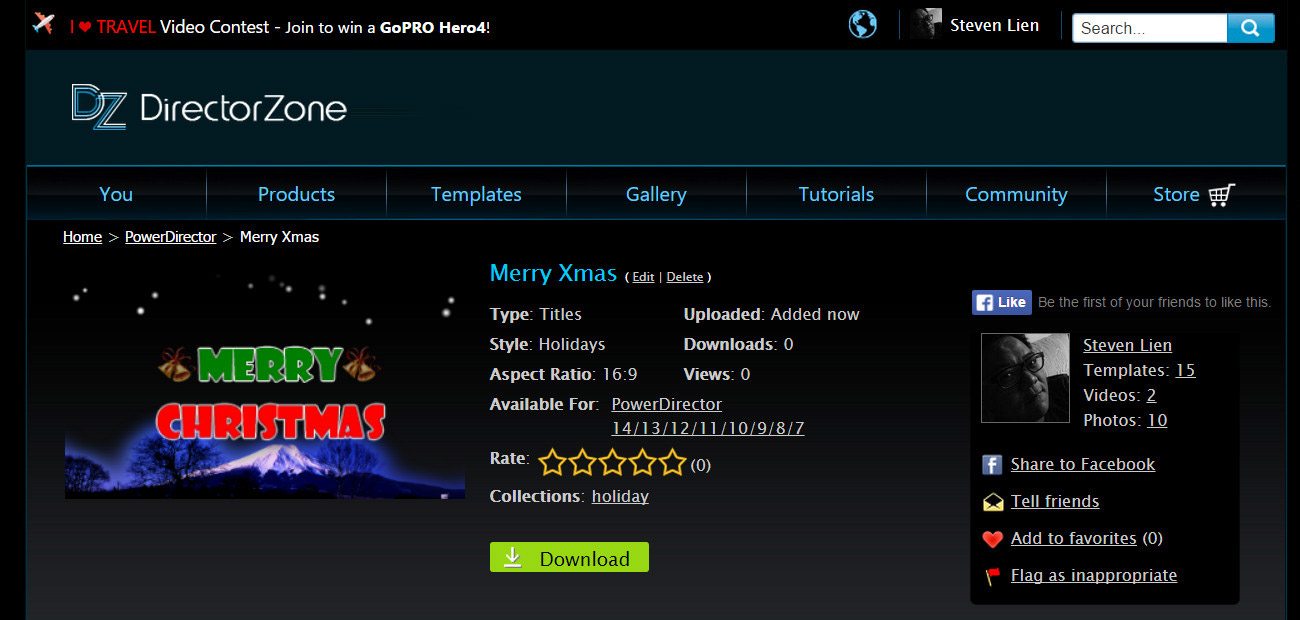1300x620 pixels.
Task: Open the Merry Christmas preview thumbnail
Action: [265, 386]
